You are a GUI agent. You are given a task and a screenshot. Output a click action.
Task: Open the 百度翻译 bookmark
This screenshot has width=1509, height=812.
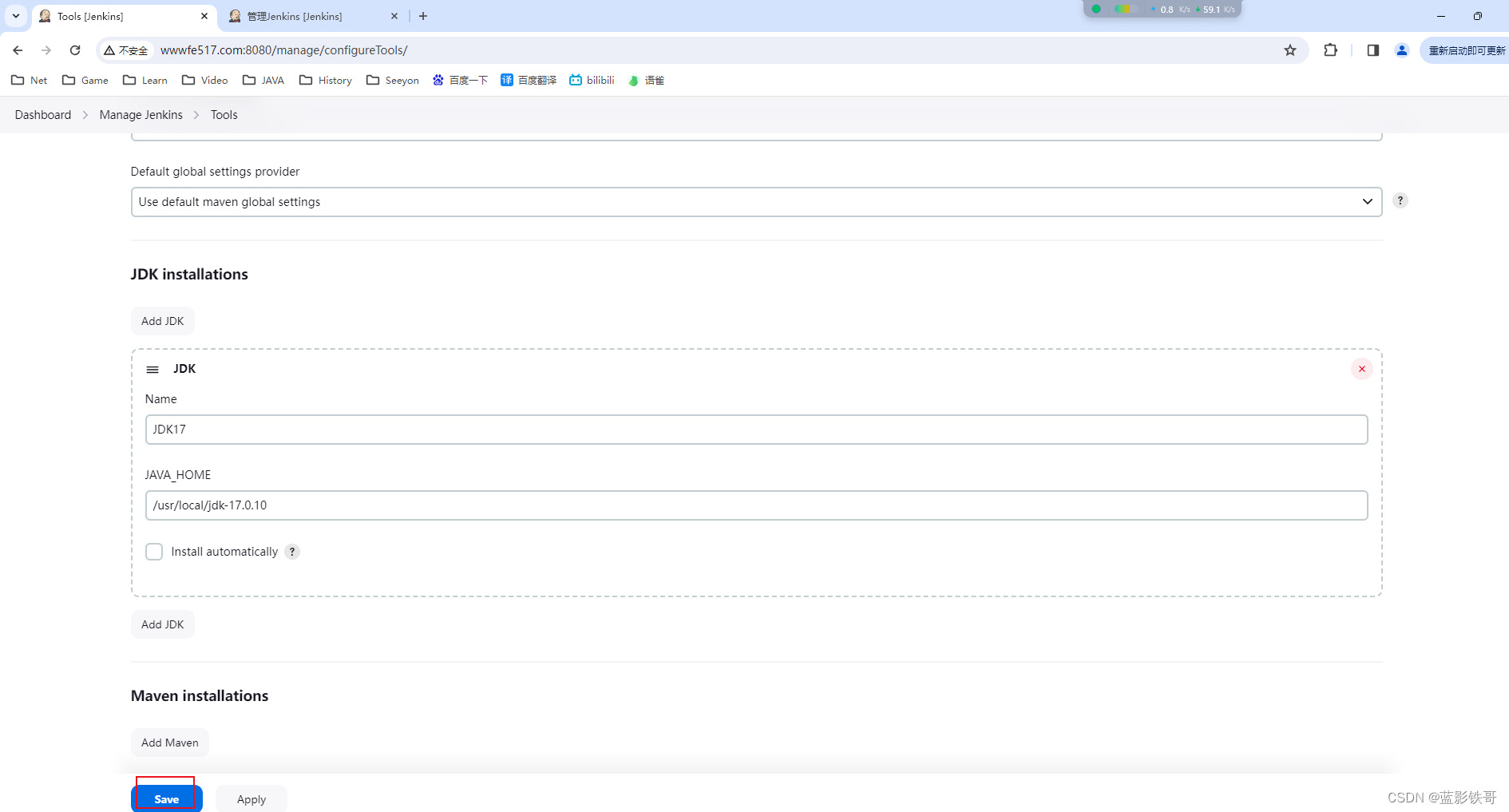[529, 80]
